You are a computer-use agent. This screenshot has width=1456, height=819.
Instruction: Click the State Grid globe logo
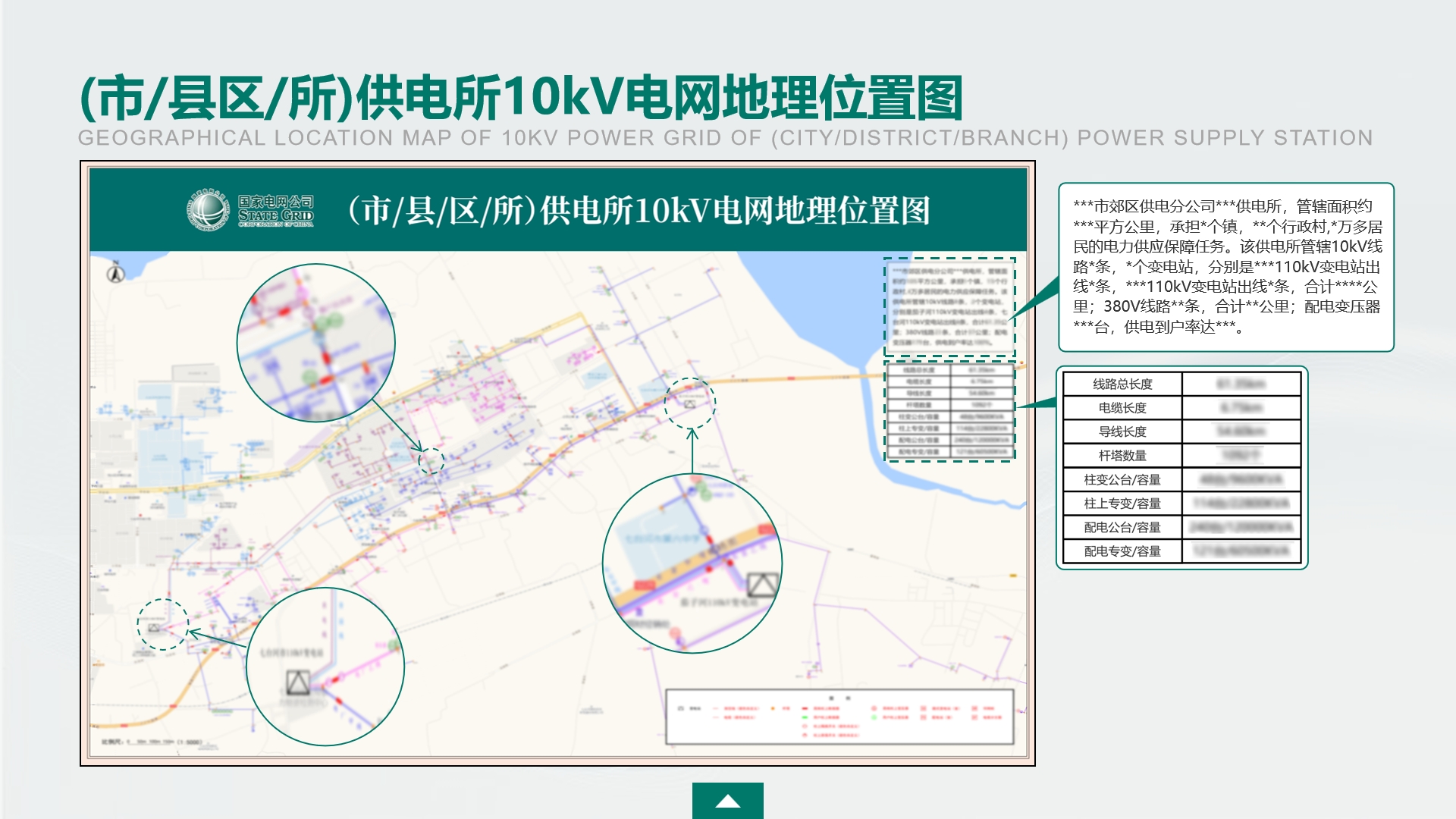(x=208, y=210)
